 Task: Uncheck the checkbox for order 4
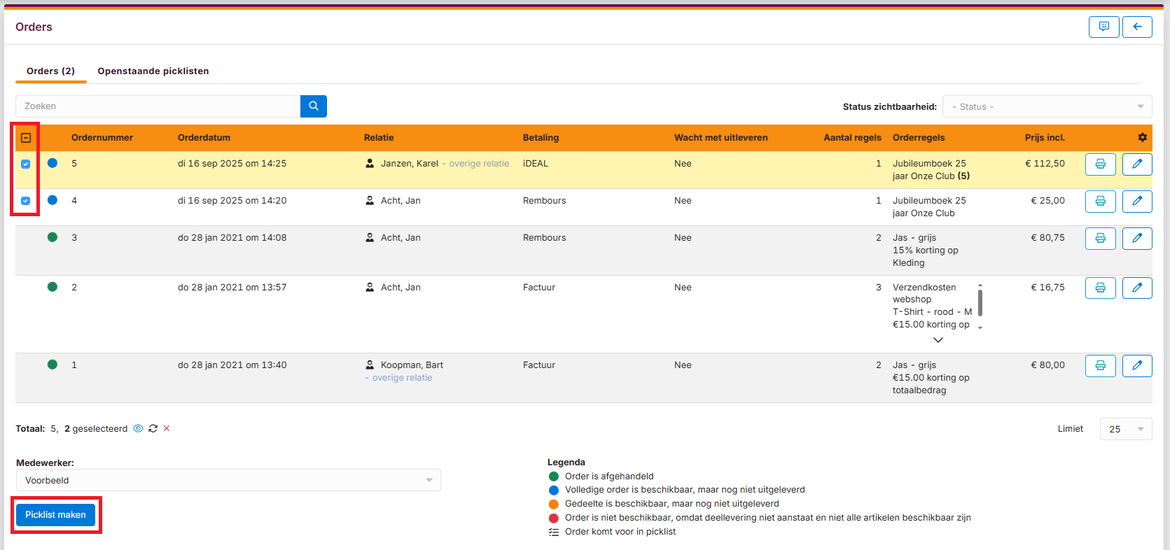(x=26, y=201)
